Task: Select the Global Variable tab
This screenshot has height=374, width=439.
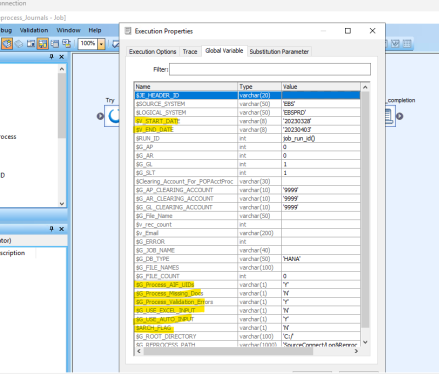Action: 224,51
